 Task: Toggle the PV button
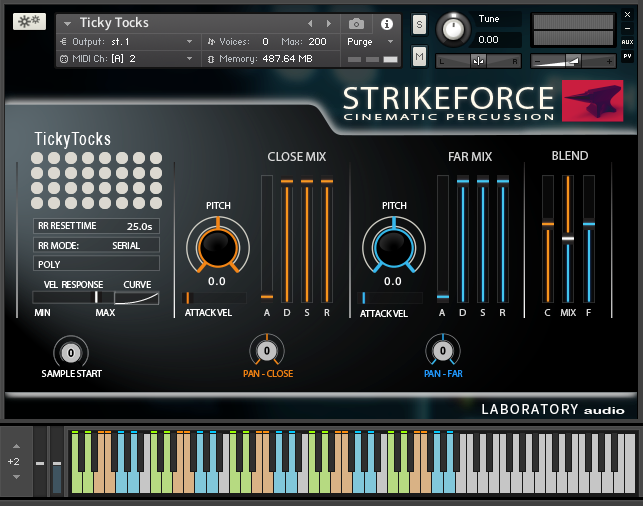[627, 56]
